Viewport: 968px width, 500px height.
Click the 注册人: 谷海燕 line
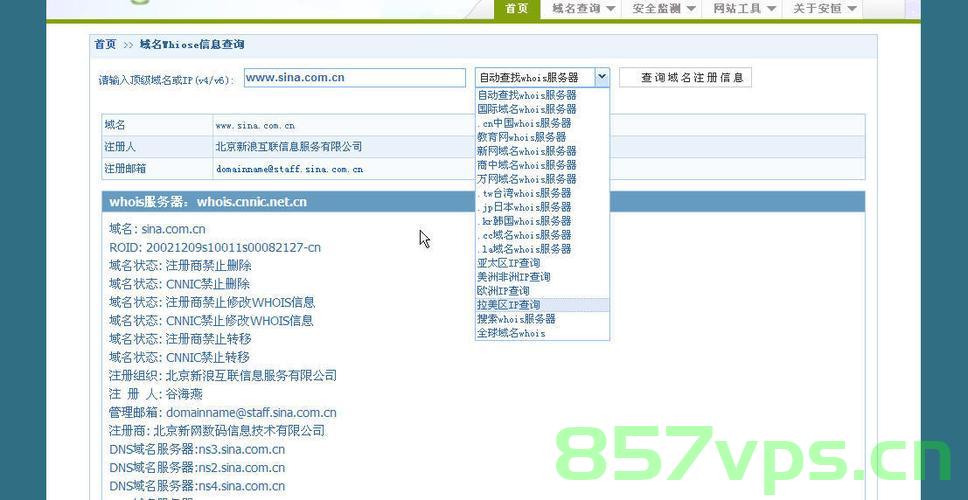tap(156, 394)
